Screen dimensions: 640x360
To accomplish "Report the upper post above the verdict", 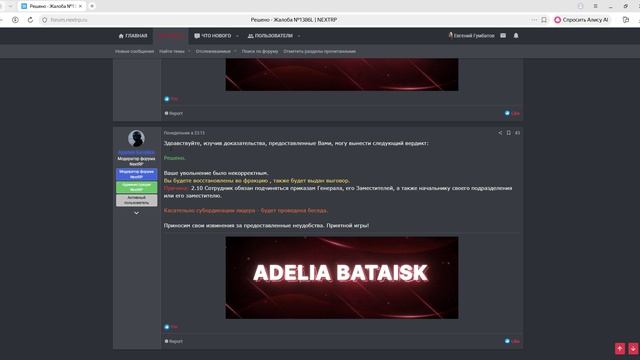I will coord(173,113).
